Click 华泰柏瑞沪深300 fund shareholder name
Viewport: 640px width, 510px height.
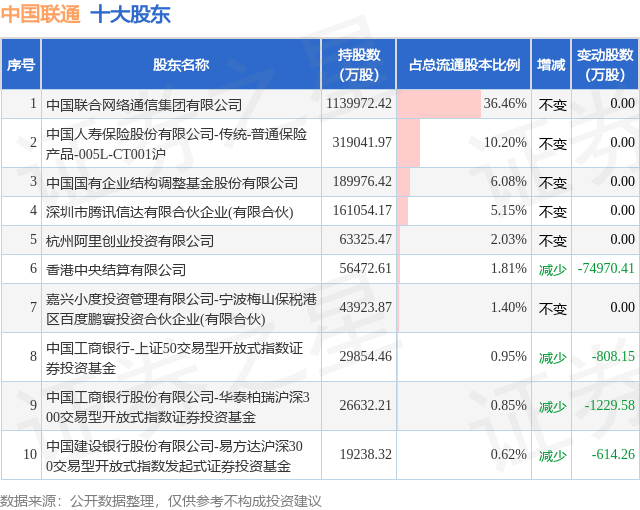tap(178, 407)
